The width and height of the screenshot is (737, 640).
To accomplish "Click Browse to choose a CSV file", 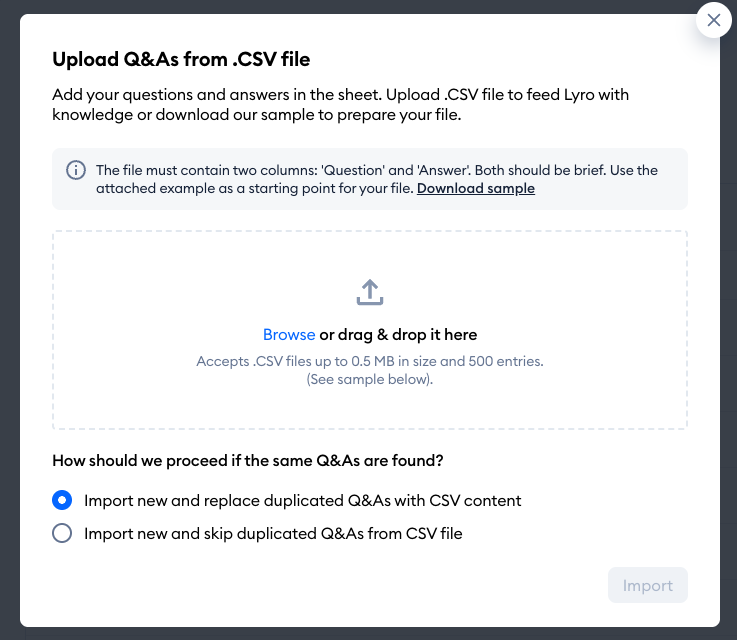I will (x=289, y=335).
